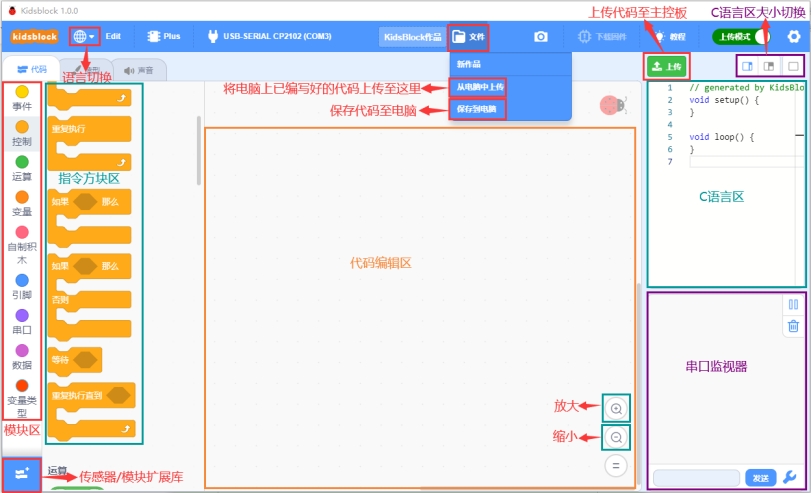
Task: Switch to the 声音 sound tab
Action: point(139,70)
